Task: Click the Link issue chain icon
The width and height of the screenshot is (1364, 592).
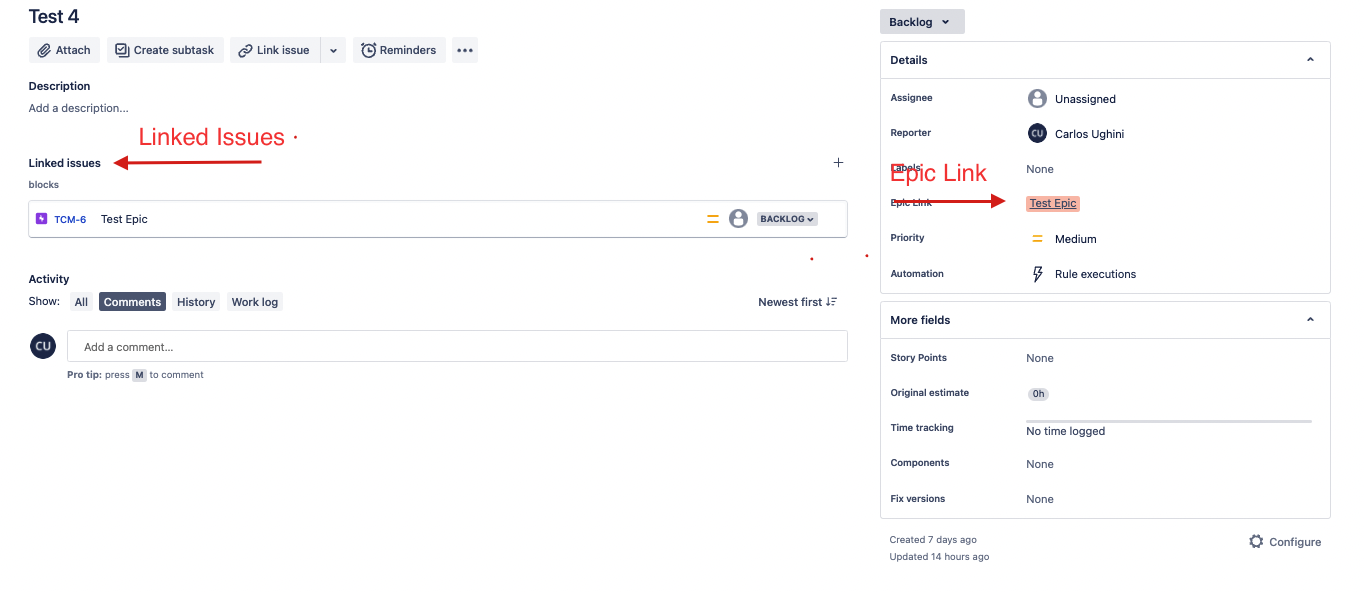Action: 244,49
